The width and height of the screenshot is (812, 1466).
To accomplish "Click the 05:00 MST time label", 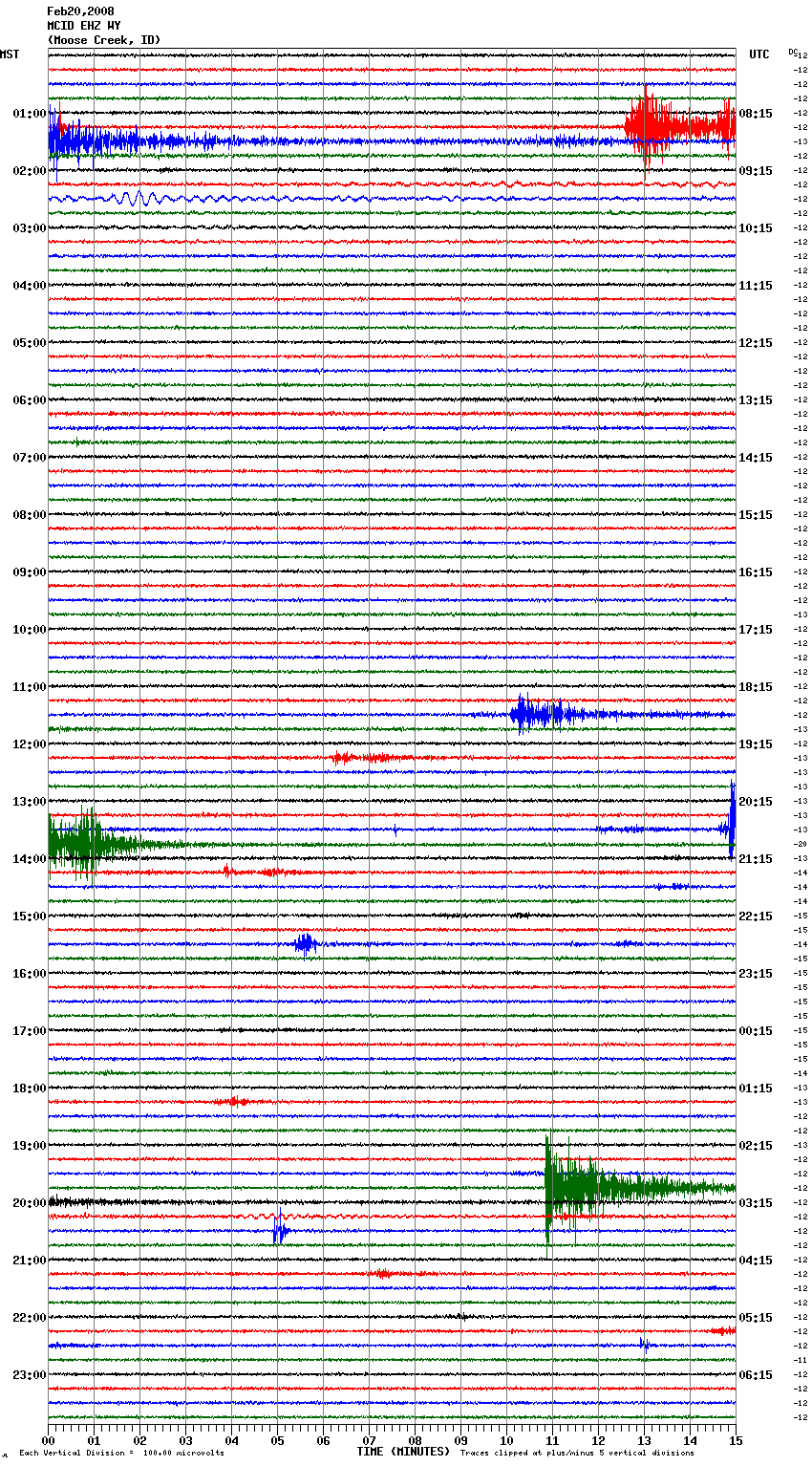I will [x=29, y=343].
